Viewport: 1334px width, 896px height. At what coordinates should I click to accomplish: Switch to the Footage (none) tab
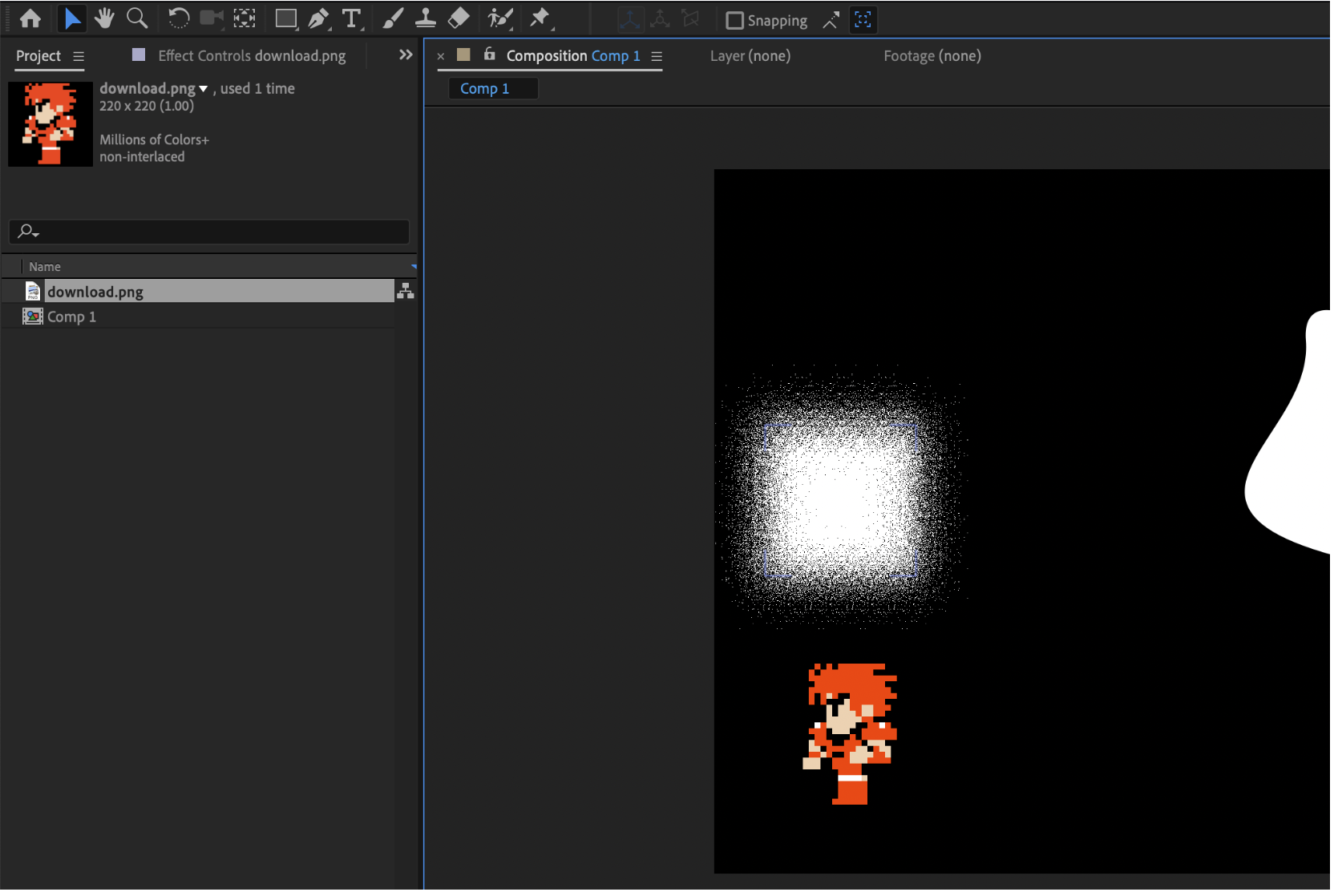pyautogui.click(x=932, y=56)
